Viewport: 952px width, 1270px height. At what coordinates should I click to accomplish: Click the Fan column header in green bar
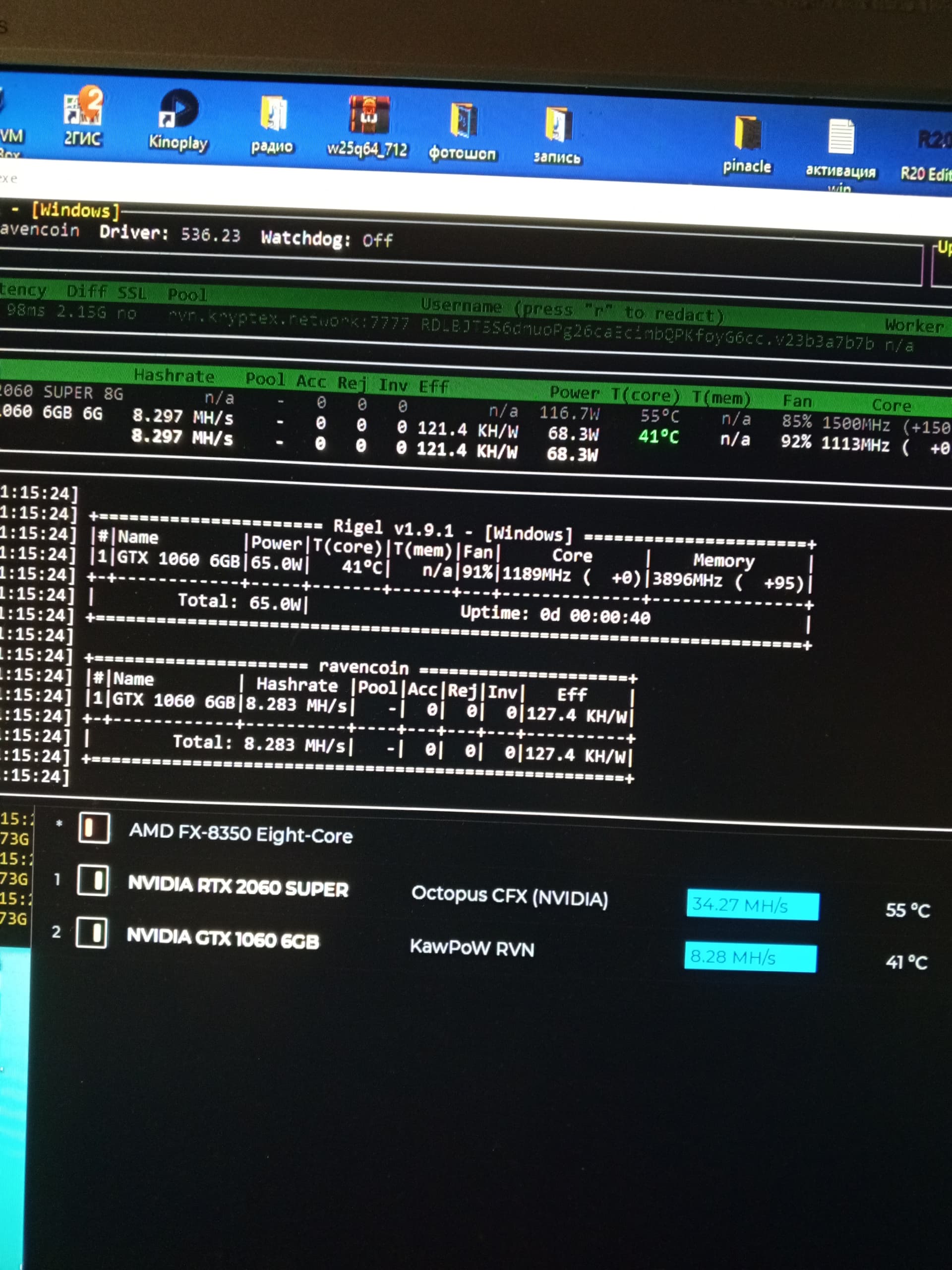798,401
